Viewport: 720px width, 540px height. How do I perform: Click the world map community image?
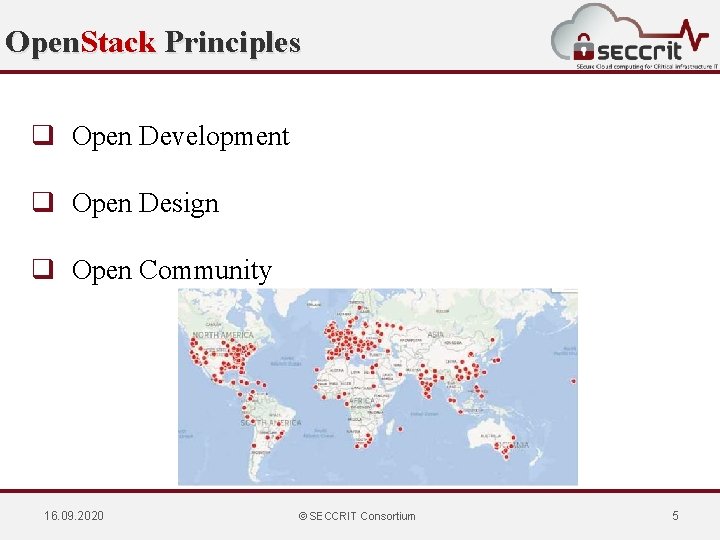click(377, 387)
